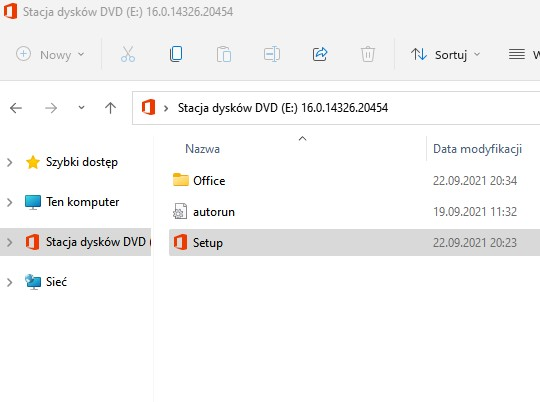Select the Setup file row
Image resolution: width=540 pixels, height=402 pixels.
(x=354, y=243)
